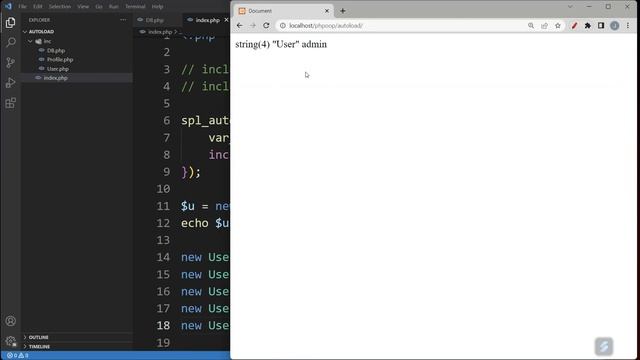Open the Chrome three-dot menu

click(628, 26)
